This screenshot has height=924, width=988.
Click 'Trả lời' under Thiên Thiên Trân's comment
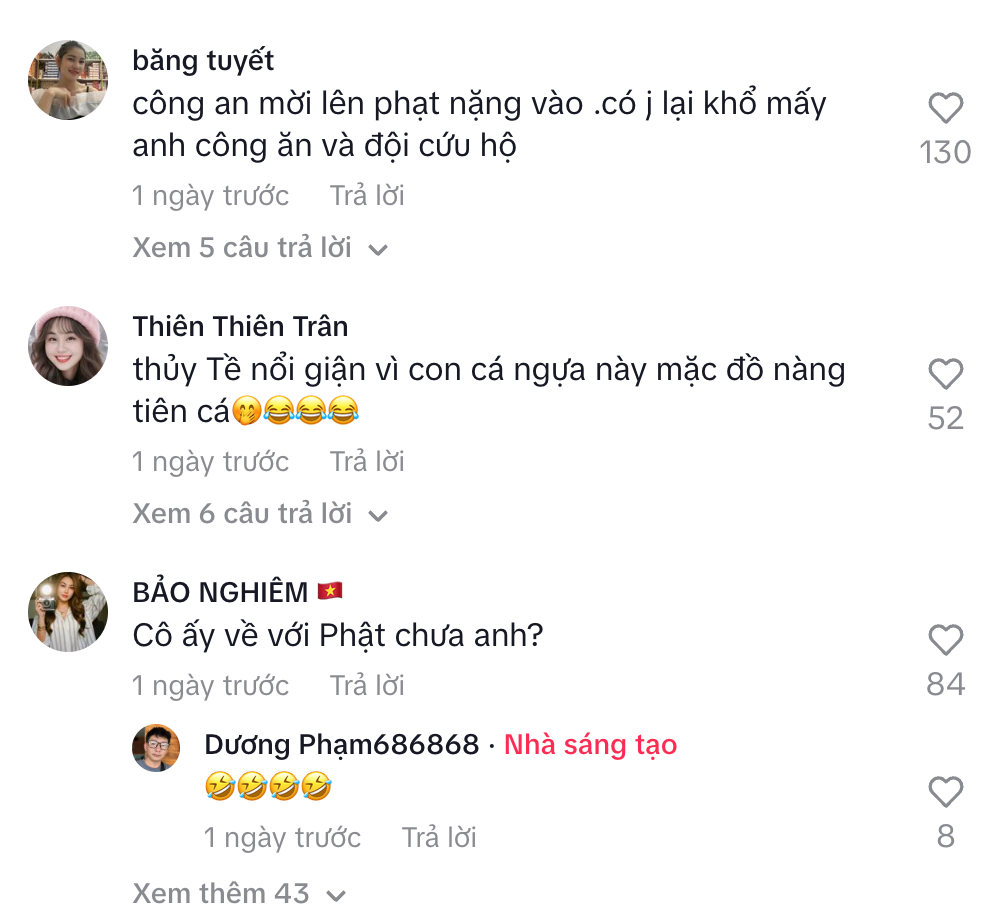[367, 462]
